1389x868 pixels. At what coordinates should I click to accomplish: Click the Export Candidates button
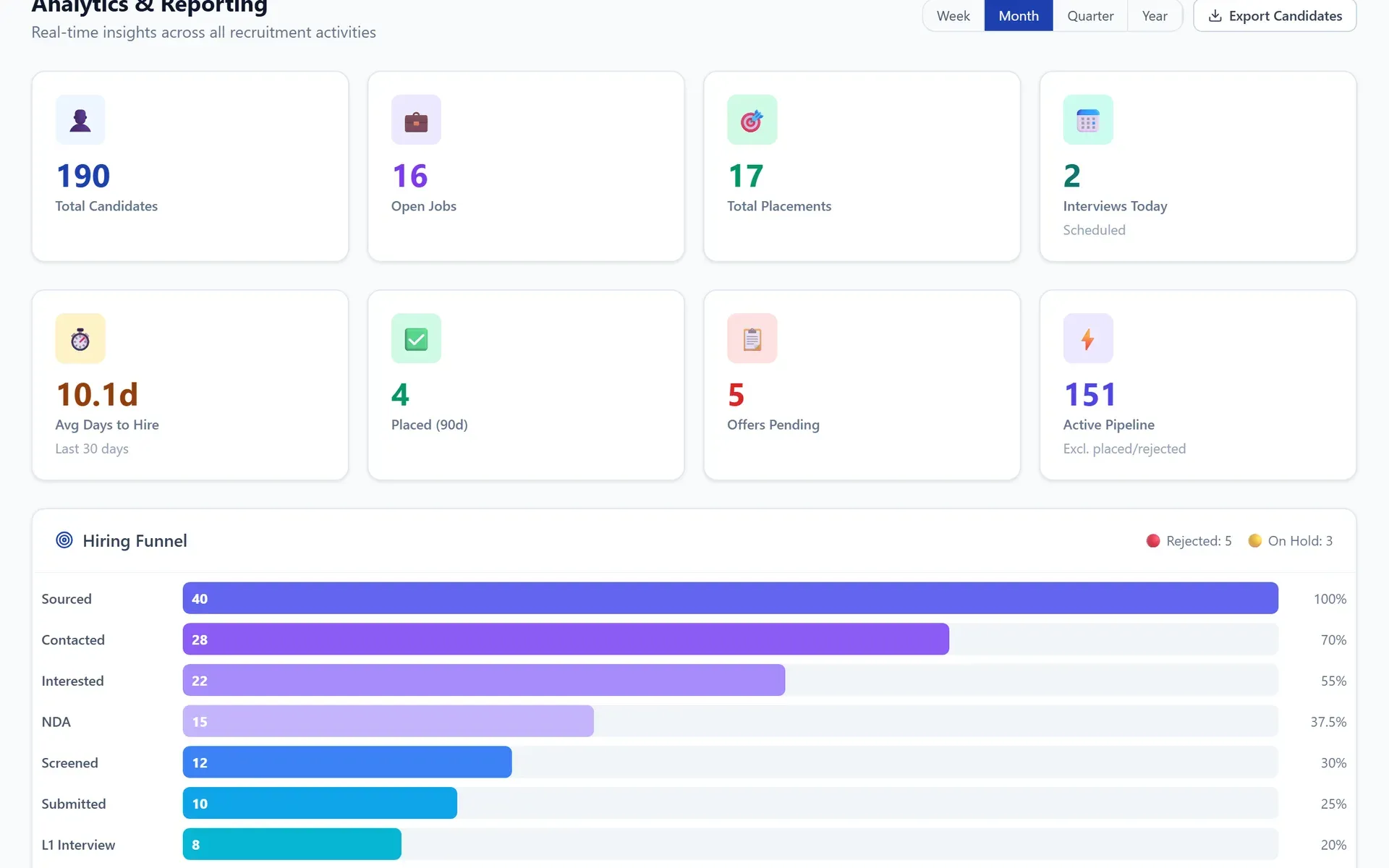[x=1275, y=16]
